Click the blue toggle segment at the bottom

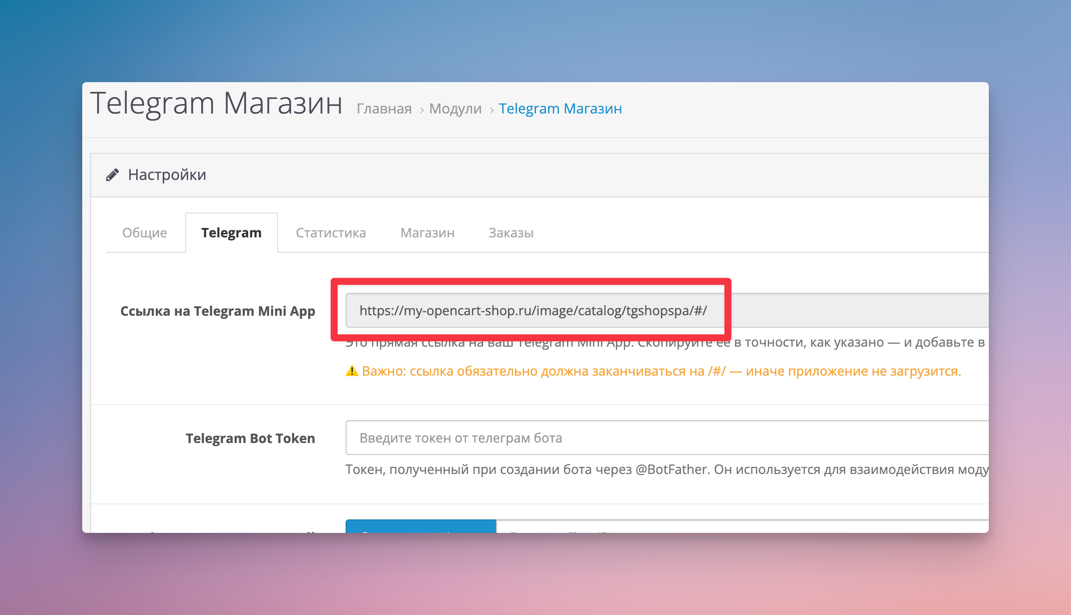[420, 527]
